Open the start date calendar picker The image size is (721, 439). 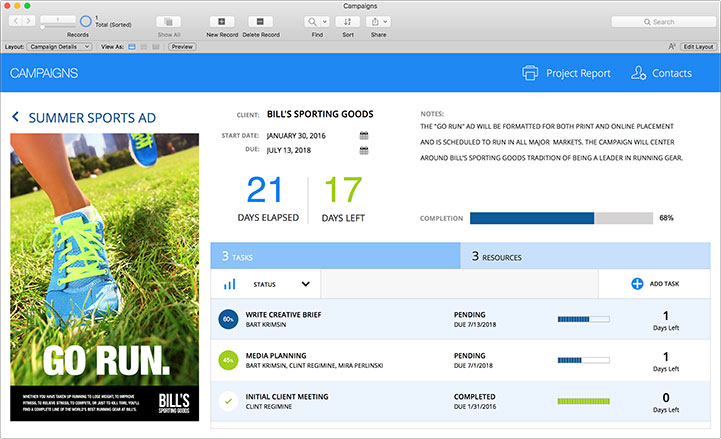coord(364,136)
